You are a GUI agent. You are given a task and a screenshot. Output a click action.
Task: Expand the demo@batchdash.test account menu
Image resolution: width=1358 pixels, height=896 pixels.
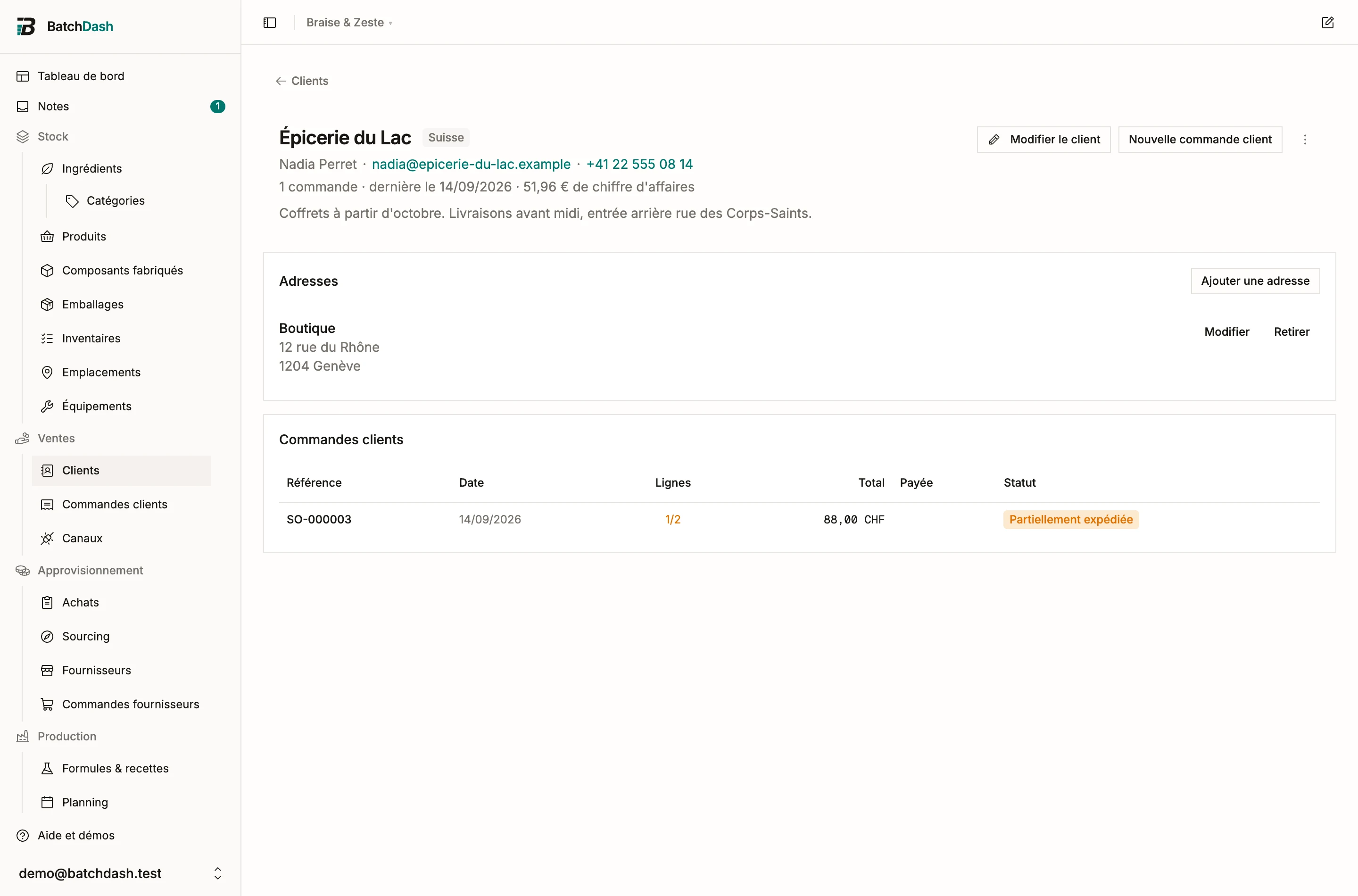(121, 873)
